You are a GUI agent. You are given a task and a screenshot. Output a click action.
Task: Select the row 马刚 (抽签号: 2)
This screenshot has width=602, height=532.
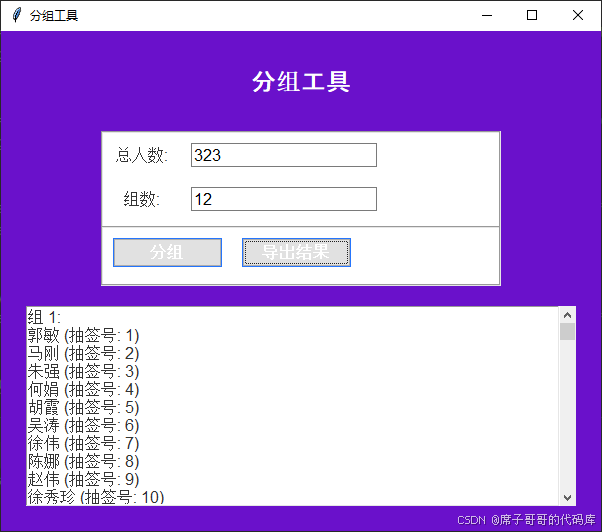pyautogui.click(x=83, y=353)
